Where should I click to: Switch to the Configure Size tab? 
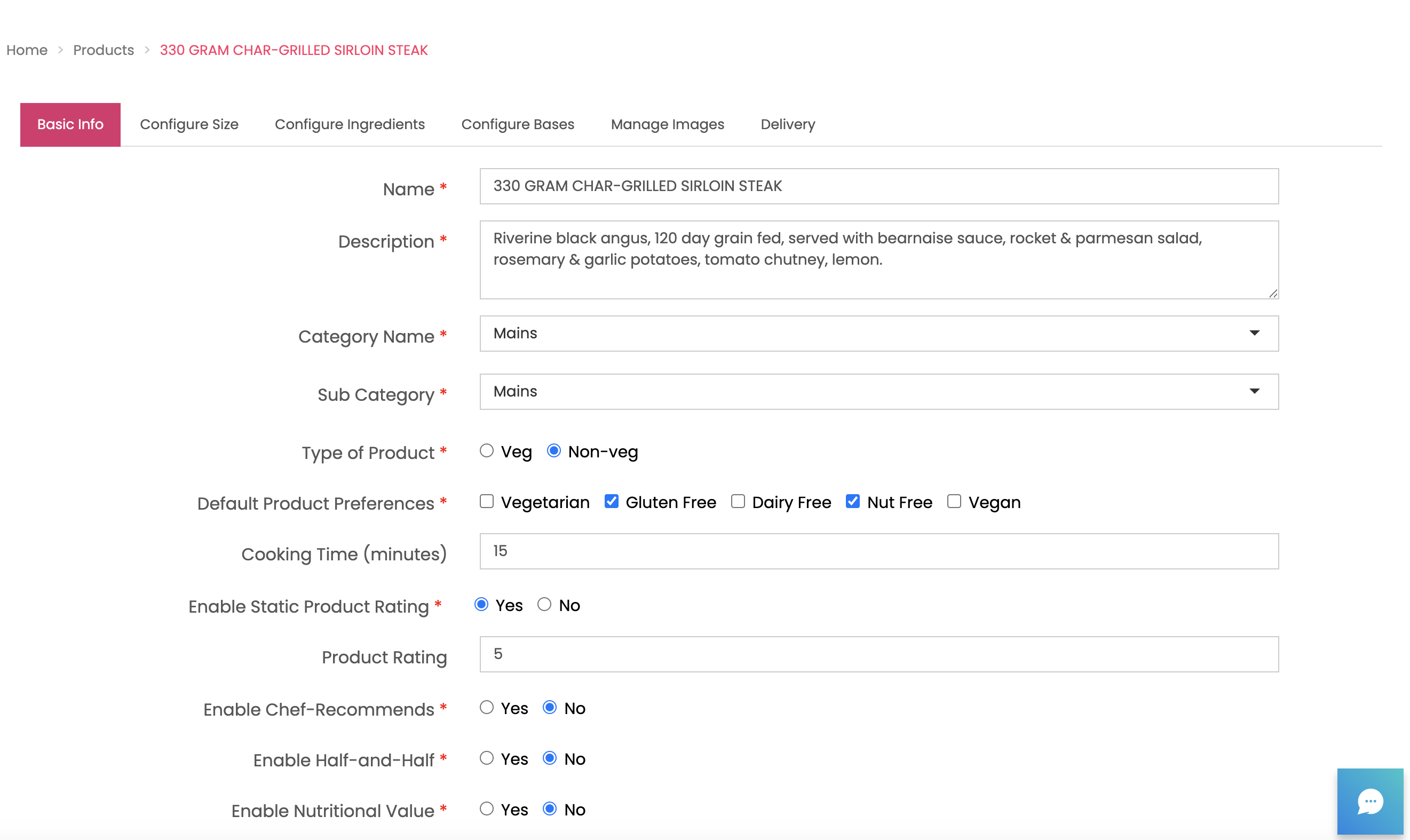coord(189,124)
